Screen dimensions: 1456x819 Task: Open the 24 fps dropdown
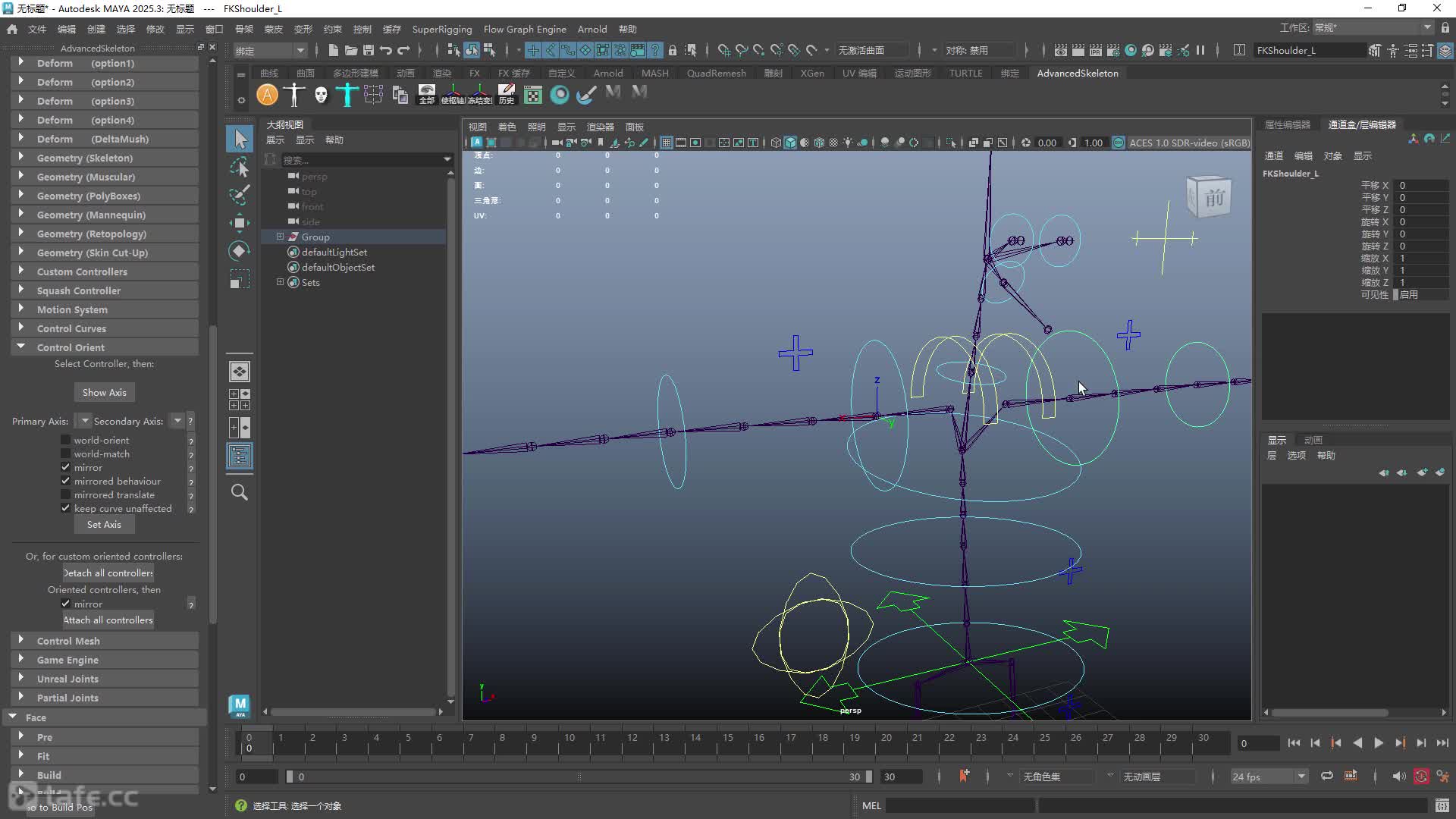[x=1269, y=777]
